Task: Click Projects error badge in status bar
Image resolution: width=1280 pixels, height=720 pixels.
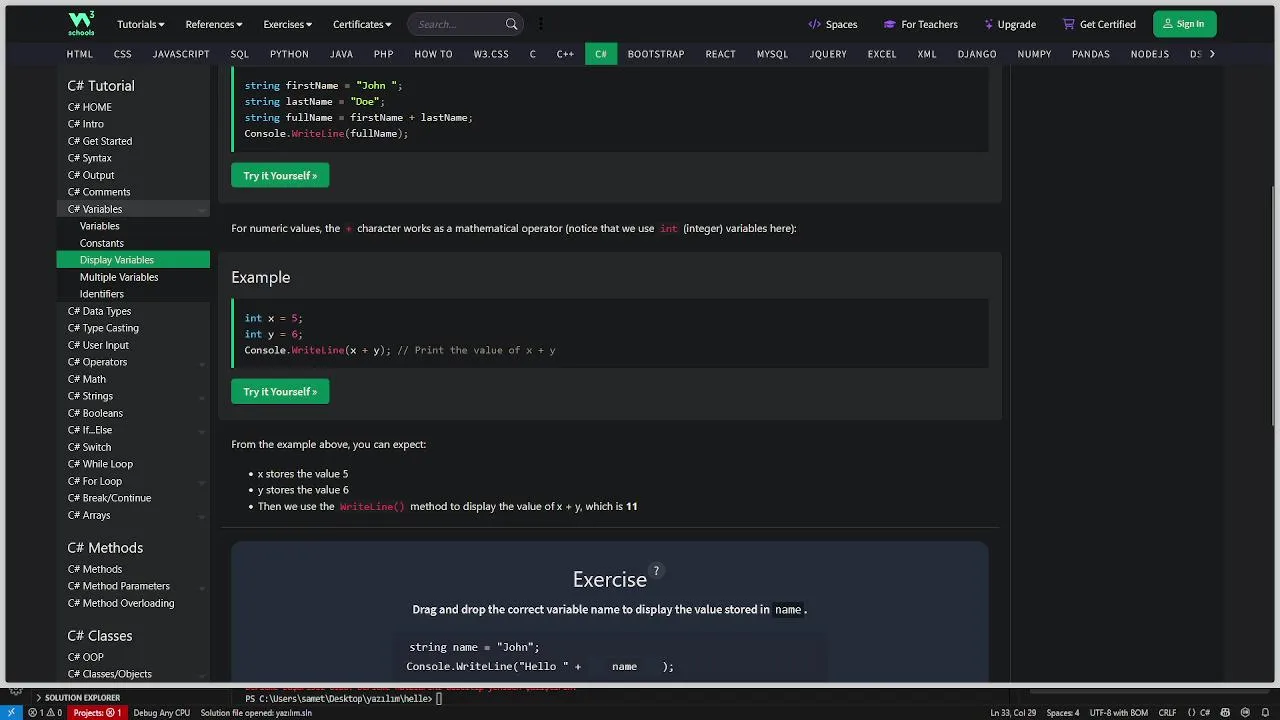Action: click(x=97, y=713)
